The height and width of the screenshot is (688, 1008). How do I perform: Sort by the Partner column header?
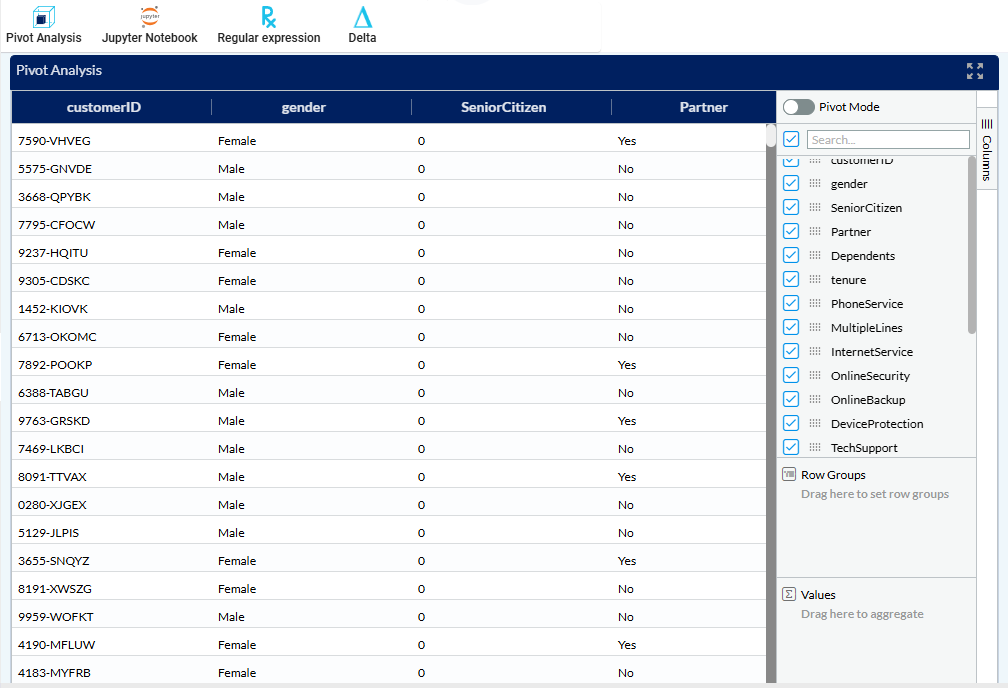pos(703,107)
